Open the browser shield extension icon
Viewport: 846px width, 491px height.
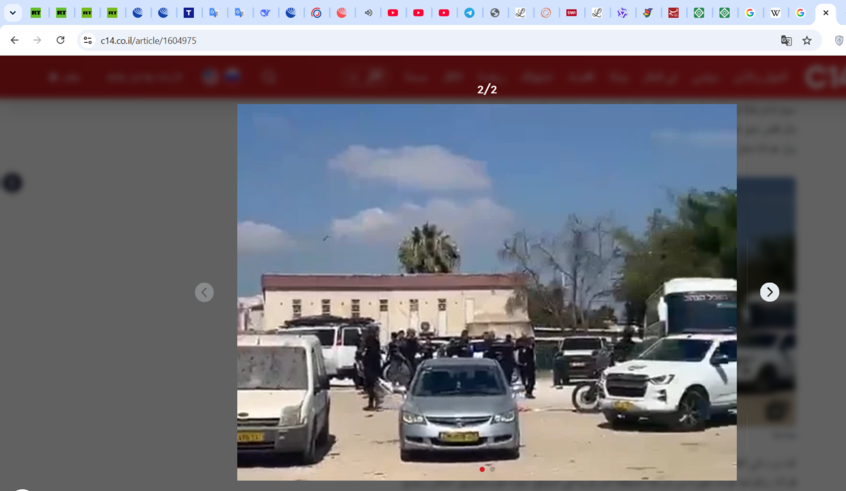pyautogui.click(x=838, y=40)
